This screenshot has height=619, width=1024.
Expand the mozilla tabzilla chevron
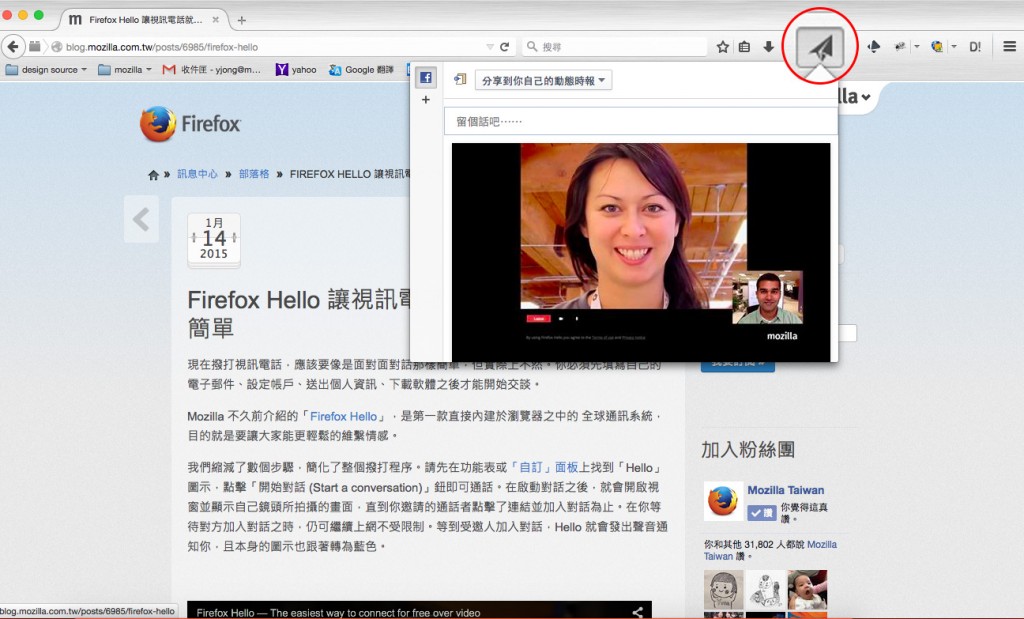pos(866,97)
